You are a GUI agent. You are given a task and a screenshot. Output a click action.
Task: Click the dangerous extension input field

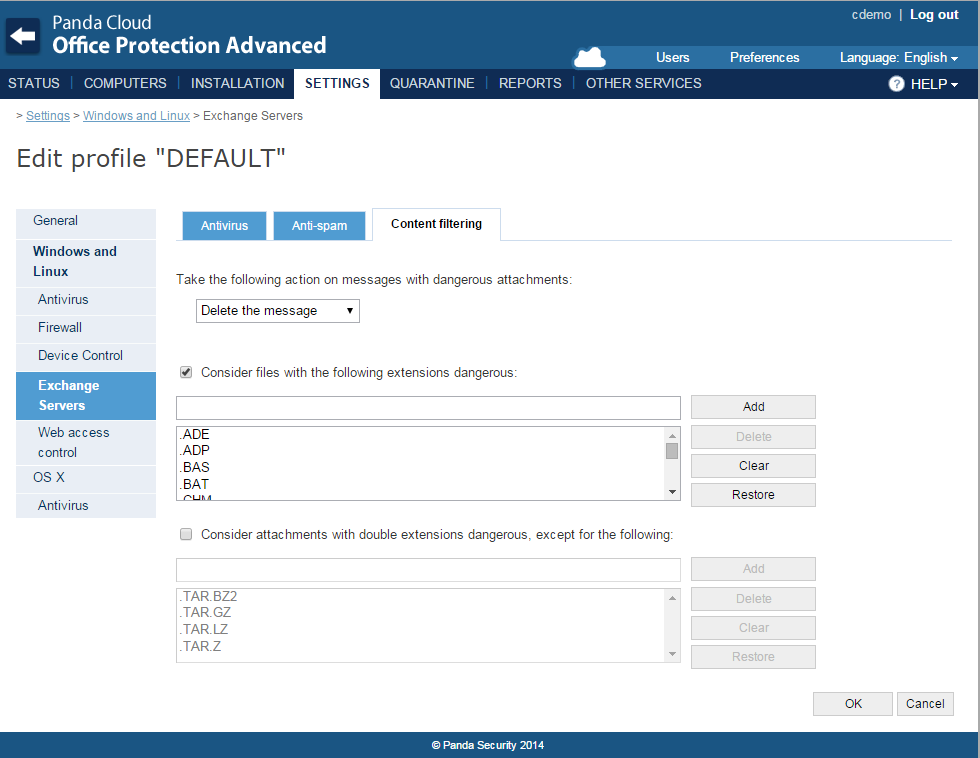pos(428,407)
